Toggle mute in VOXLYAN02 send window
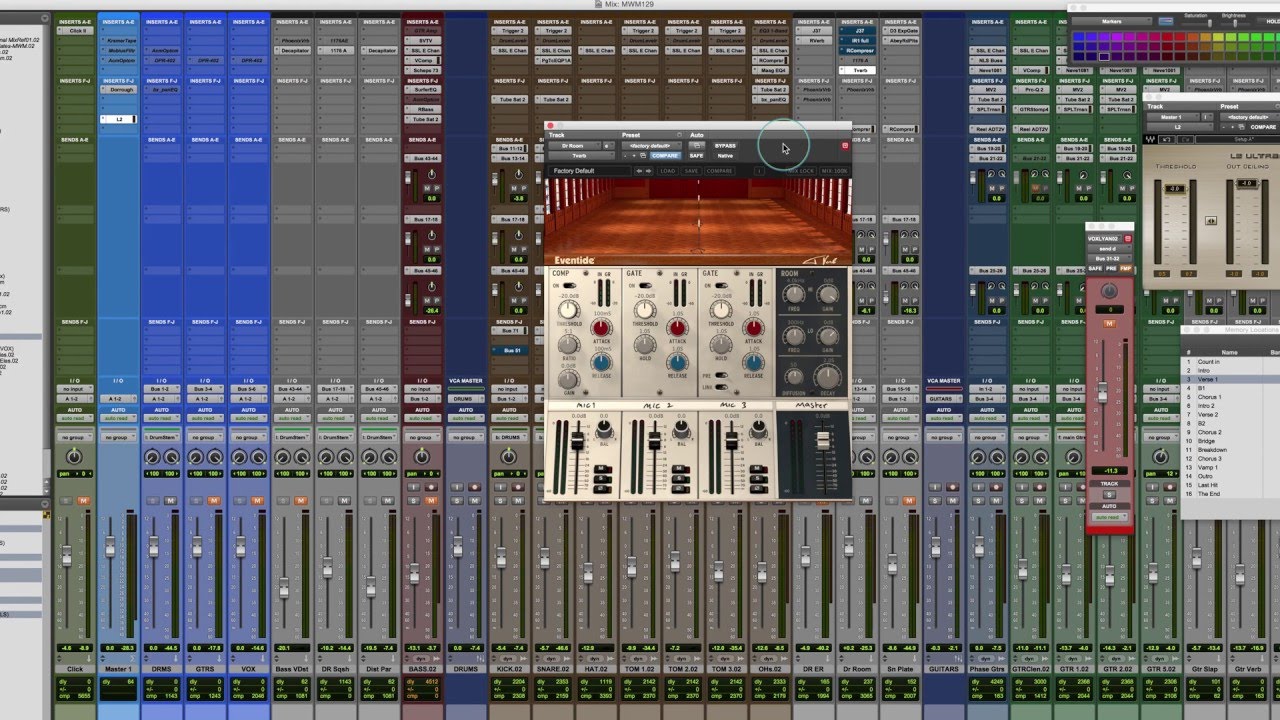 click(x=1109, y=323)
